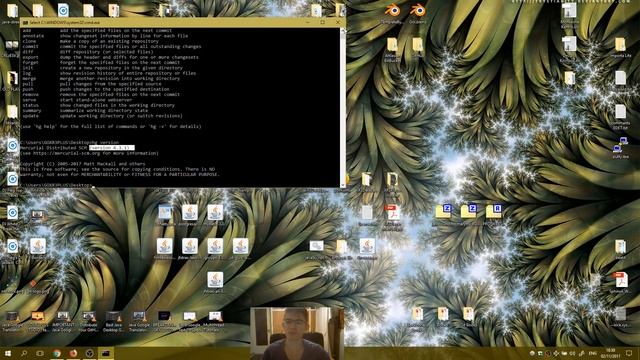Open the Windows Start menu
Screen dimensions: 640x360
(8, 353)
